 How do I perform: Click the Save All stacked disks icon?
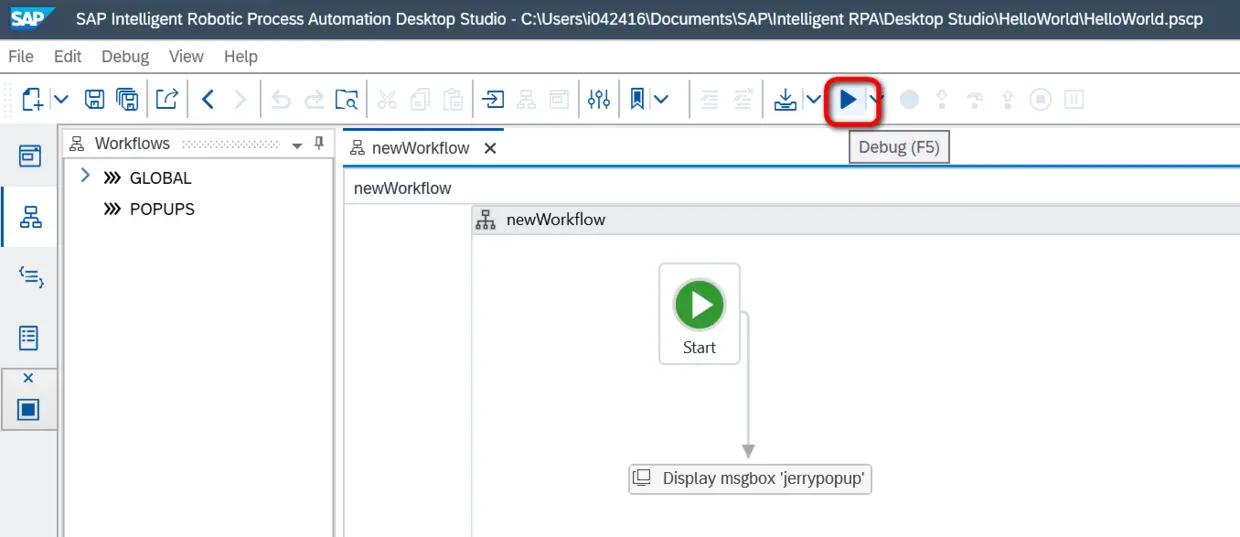point(127,99)
